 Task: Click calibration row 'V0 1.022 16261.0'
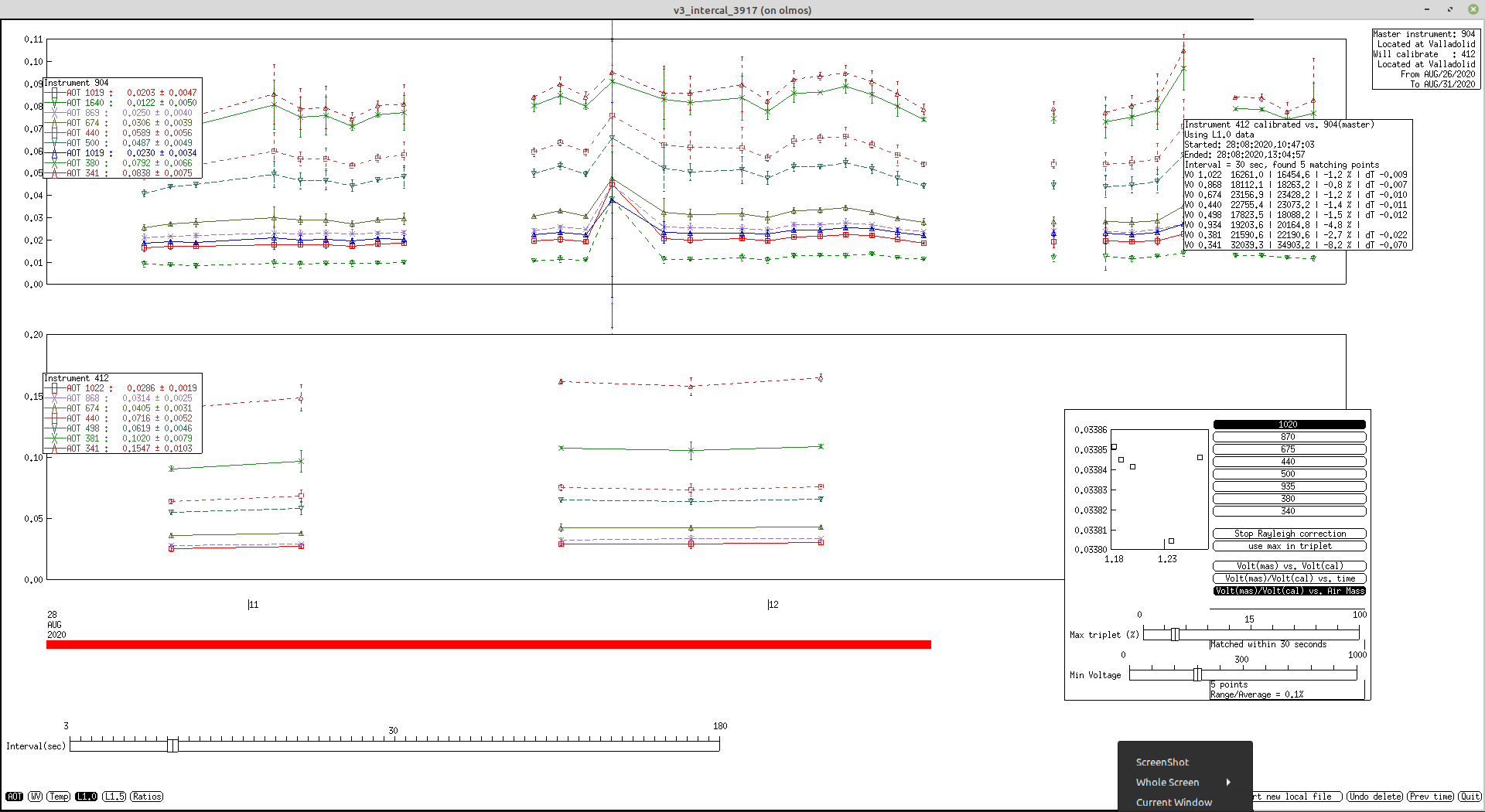1296,175
